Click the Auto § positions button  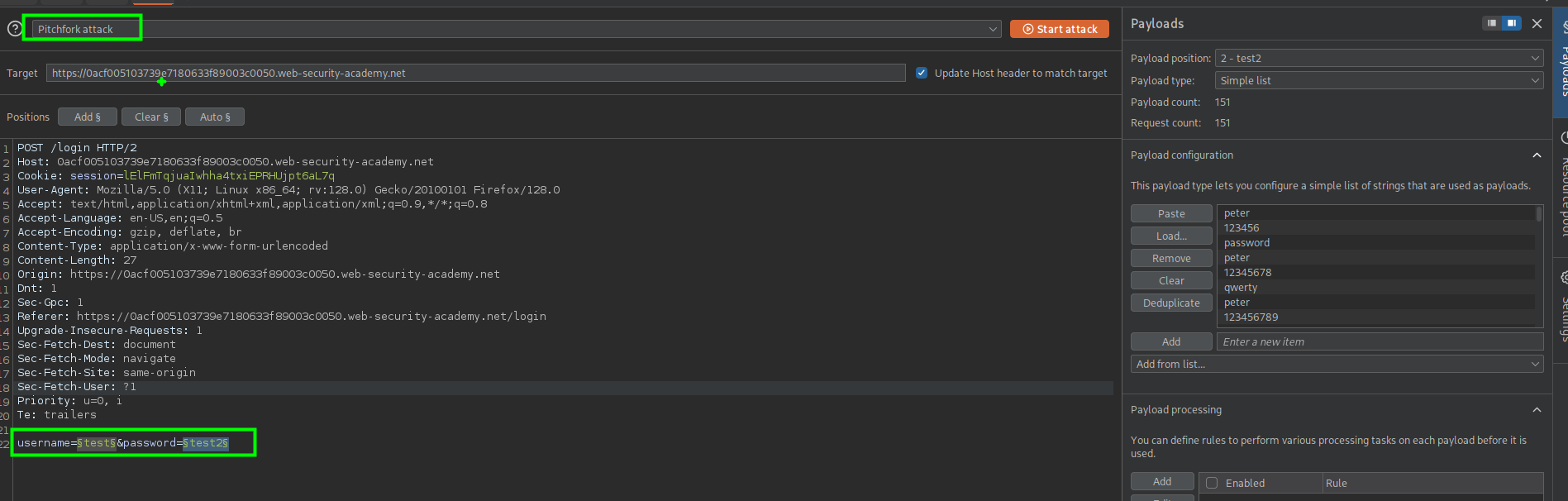(215, 117)
